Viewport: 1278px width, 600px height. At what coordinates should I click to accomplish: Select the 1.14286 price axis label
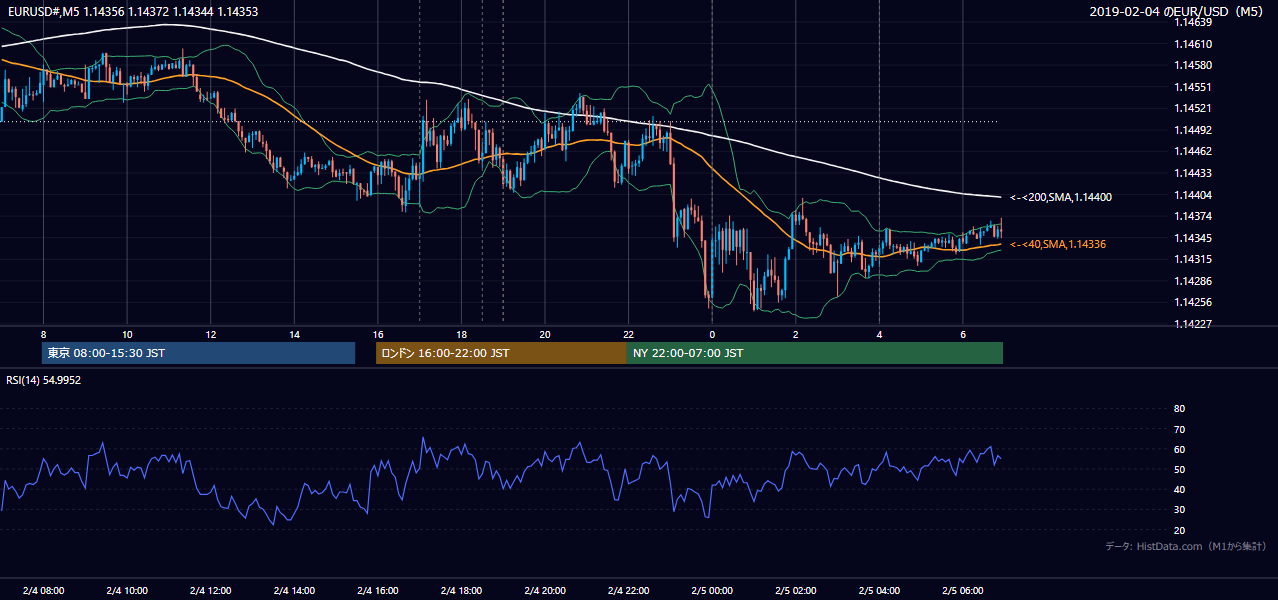[1194, 281]
